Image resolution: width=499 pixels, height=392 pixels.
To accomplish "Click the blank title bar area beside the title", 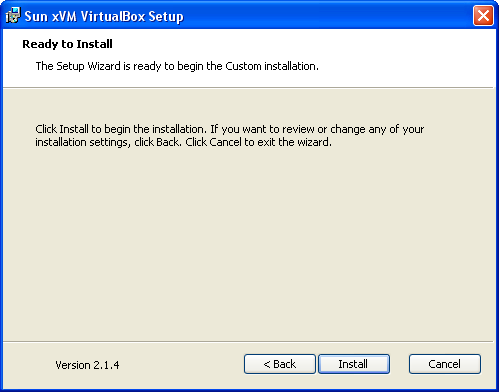I will (327, 16).
